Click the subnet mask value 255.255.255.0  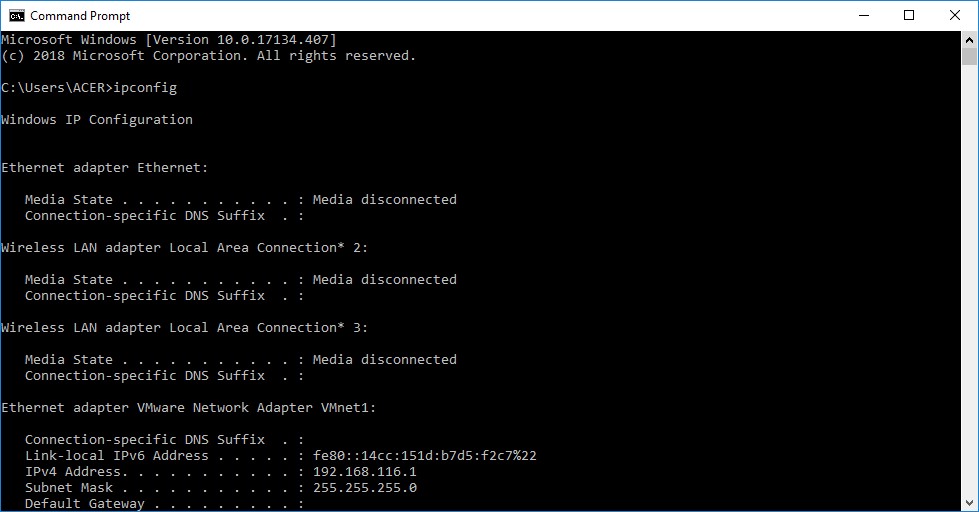point(365,488)
